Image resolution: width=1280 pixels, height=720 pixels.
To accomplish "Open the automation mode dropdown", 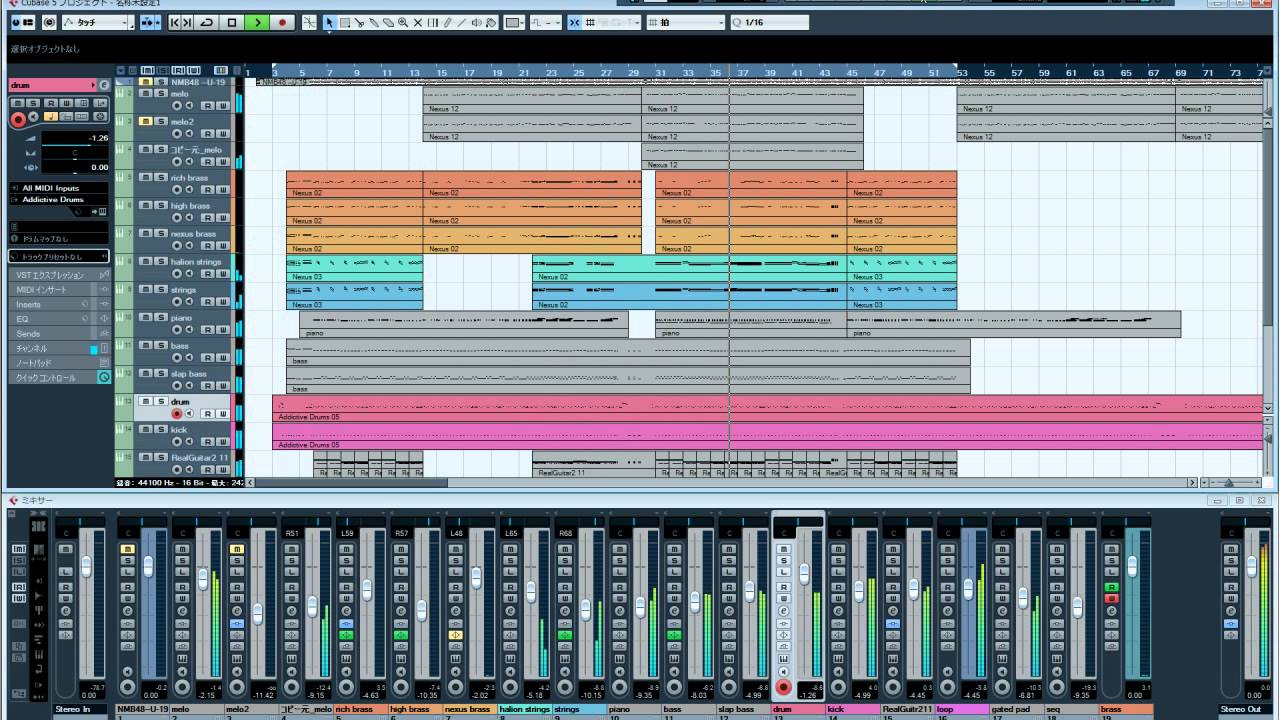I will [96, 22].
